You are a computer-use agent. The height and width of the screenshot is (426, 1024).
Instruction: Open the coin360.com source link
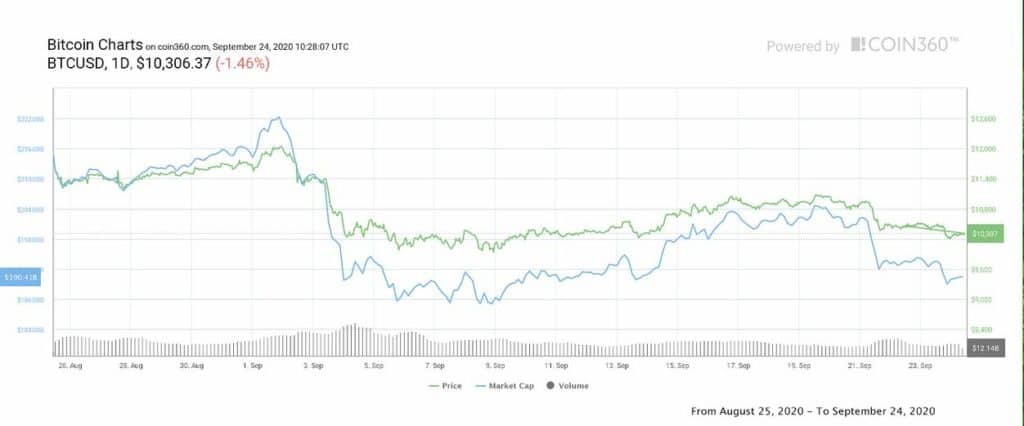click(180, 47)
